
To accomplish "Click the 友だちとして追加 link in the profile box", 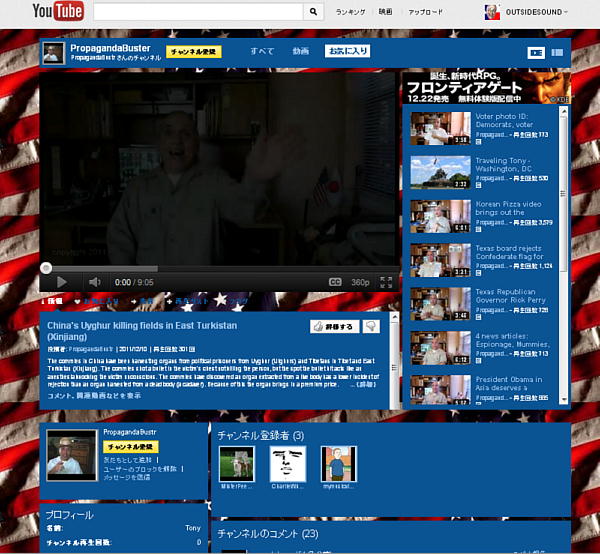I will click(128, 460).
